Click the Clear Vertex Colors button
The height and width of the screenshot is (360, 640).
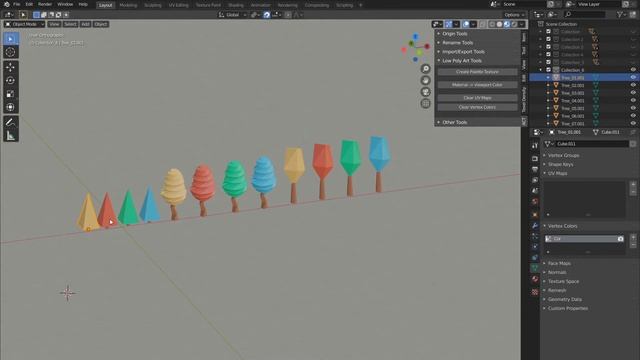[477, 107]
